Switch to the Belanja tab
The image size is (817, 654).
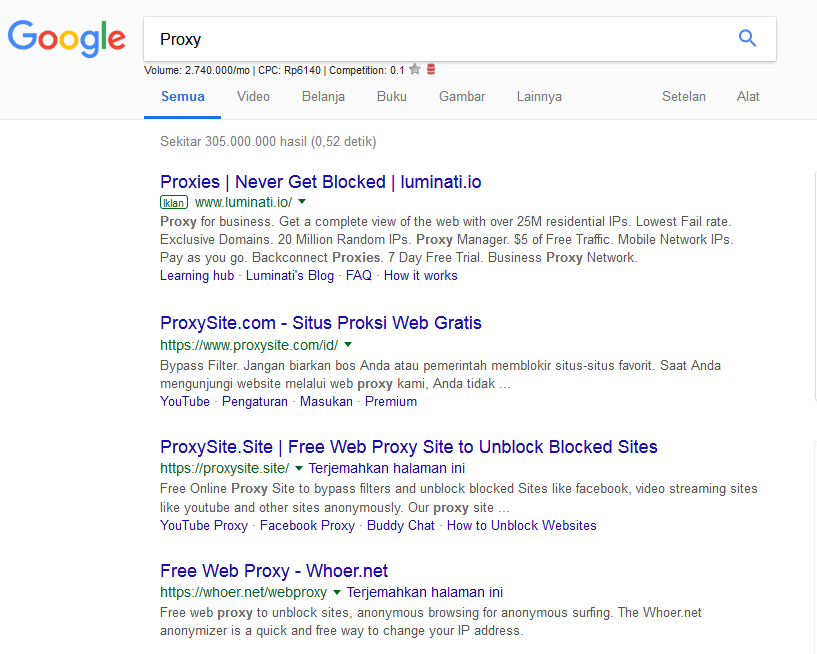pos(323,96)
